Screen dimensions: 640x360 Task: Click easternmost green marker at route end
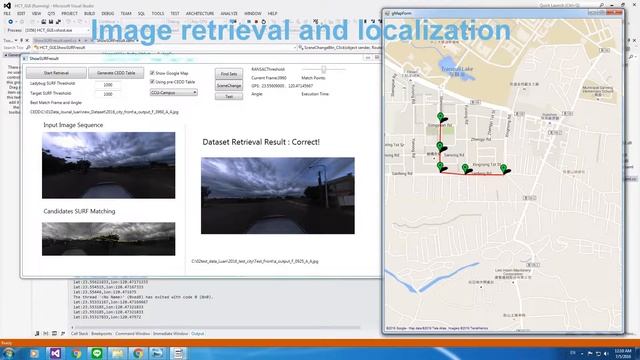tap(504, 169)
